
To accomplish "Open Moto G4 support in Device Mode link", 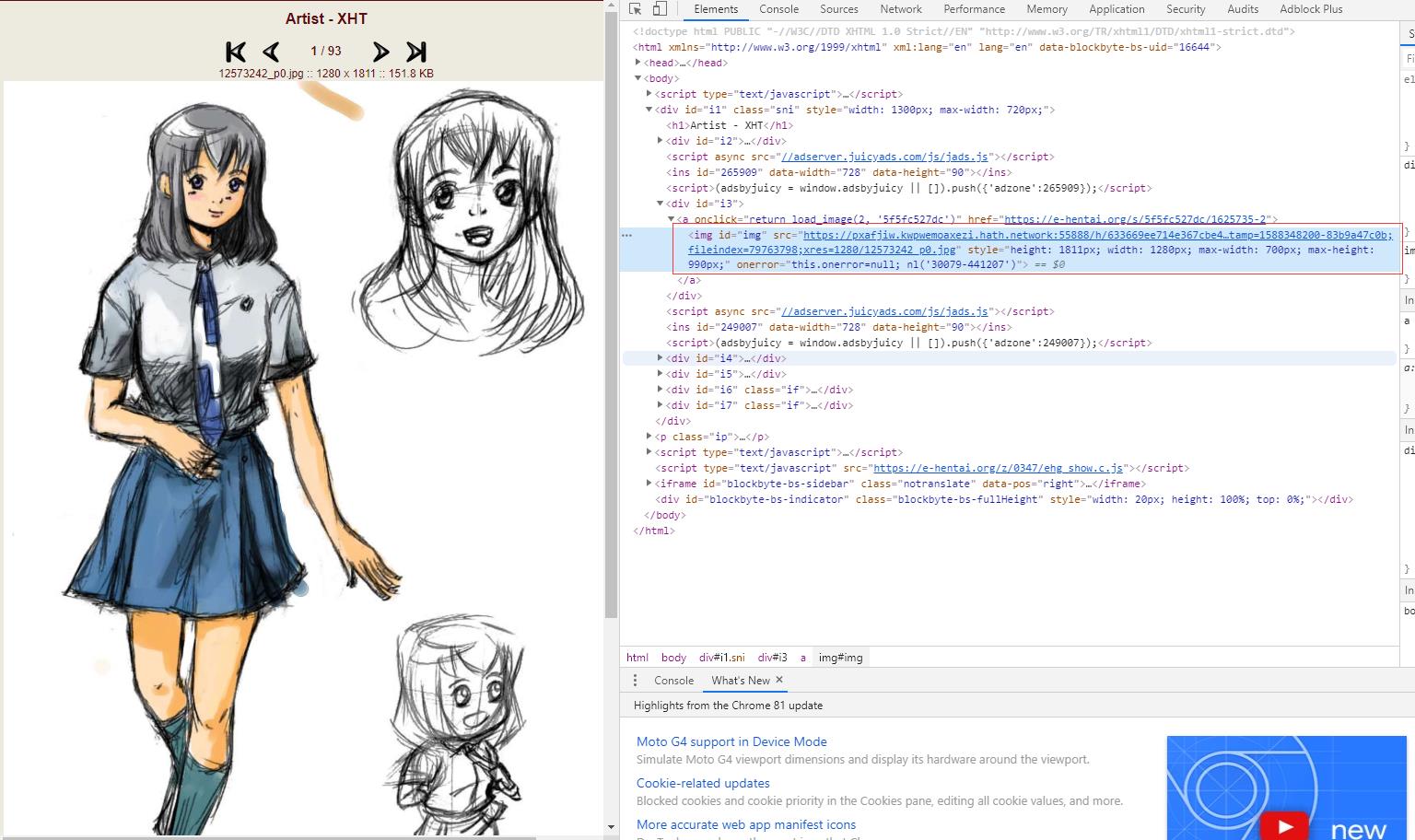I will pyautogui.click(x=731, y=741).
